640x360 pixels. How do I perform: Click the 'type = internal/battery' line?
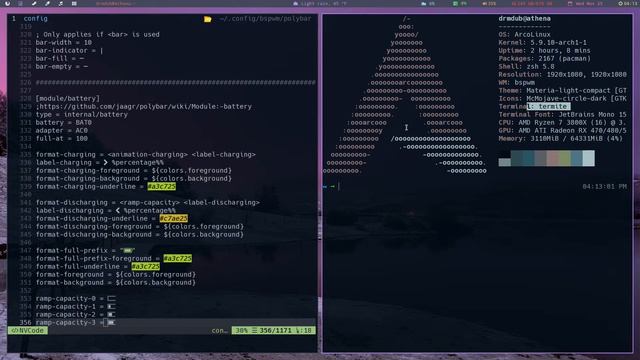82,115
